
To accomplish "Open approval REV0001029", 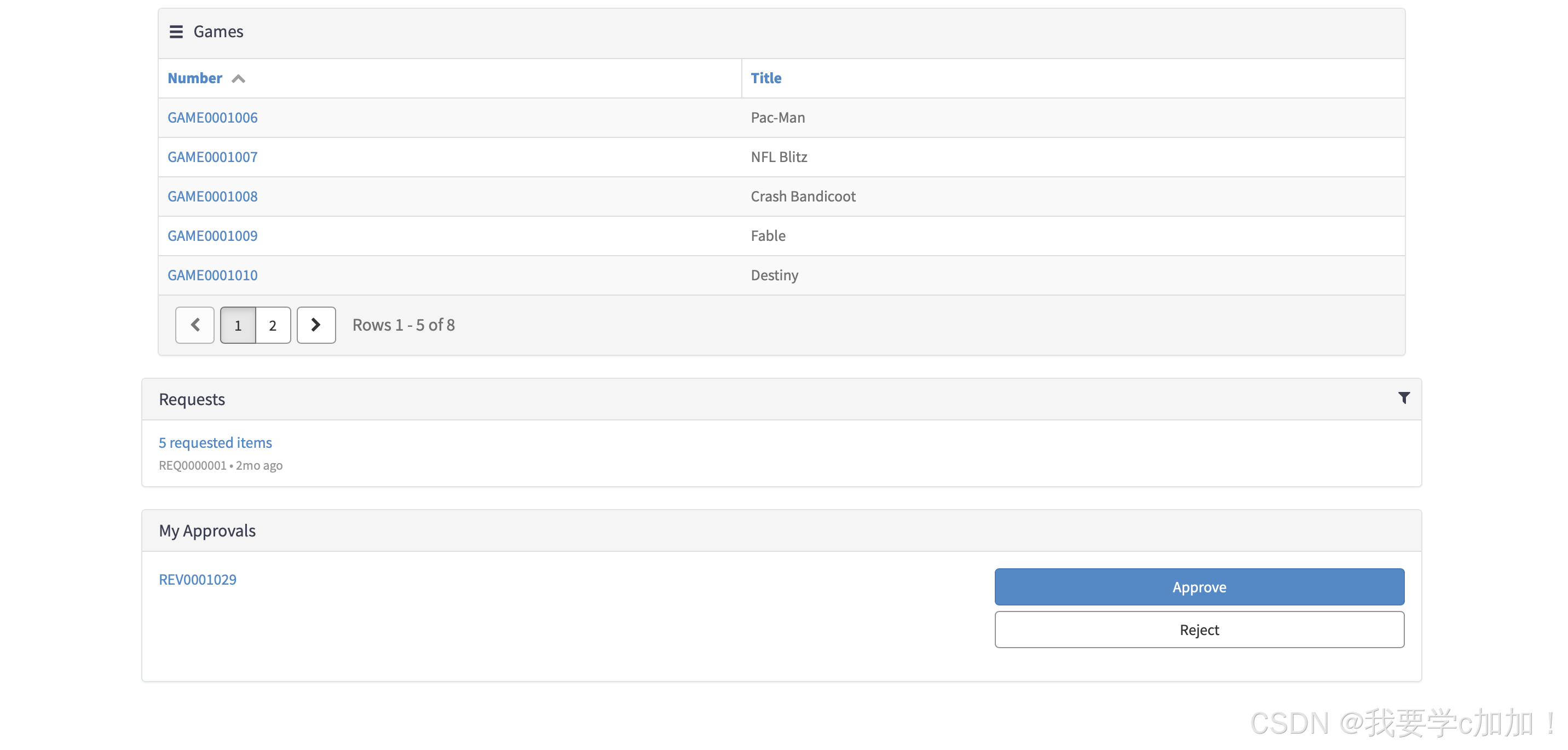I will coord(197,580).
